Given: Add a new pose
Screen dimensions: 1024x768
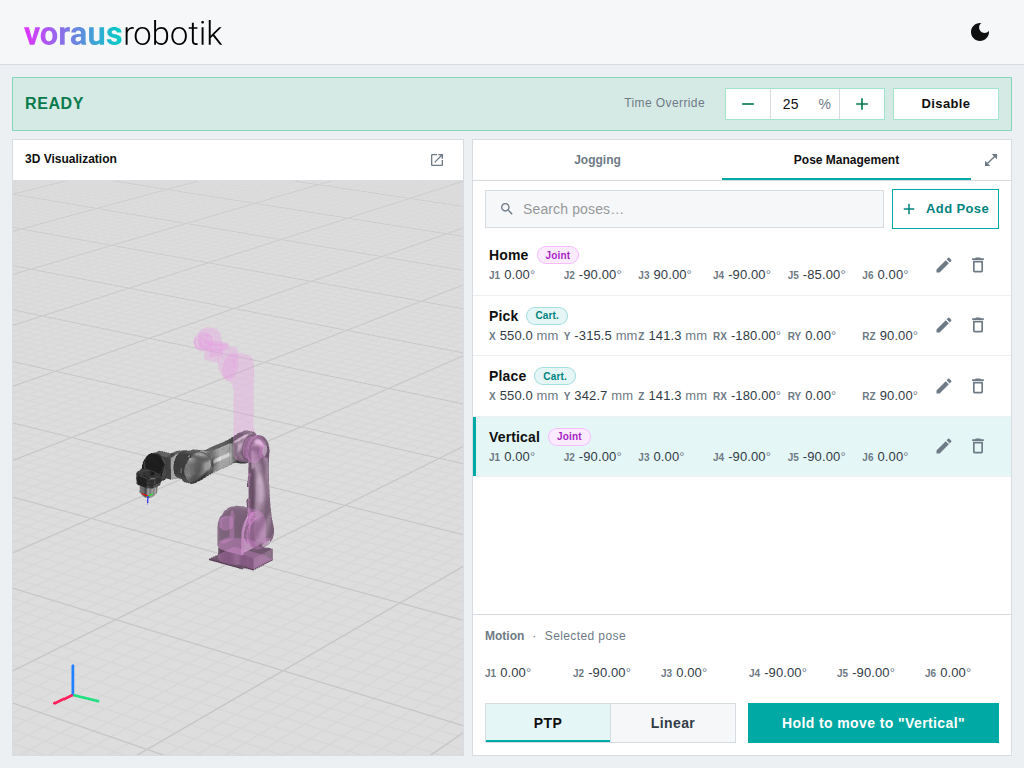Looking at the screenshot, I should (x=945, y=209).
